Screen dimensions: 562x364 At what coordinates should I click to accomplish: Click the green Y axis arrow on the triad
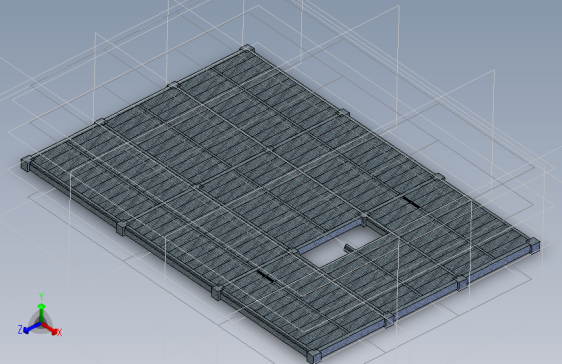42,312
